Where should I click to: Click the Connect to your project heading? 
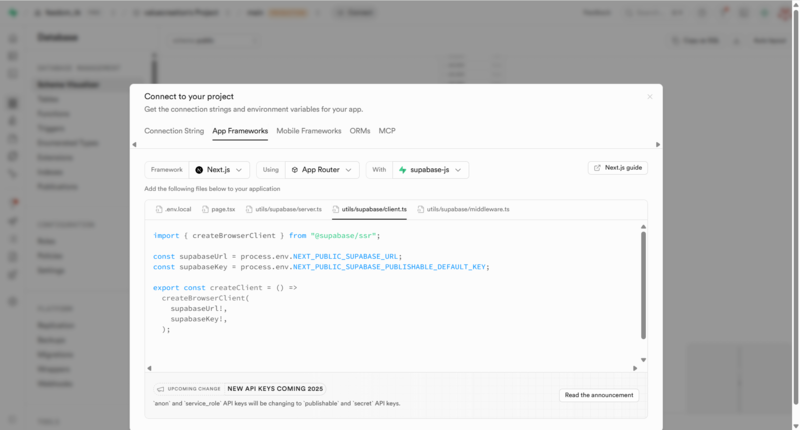[x=189, y=96]
